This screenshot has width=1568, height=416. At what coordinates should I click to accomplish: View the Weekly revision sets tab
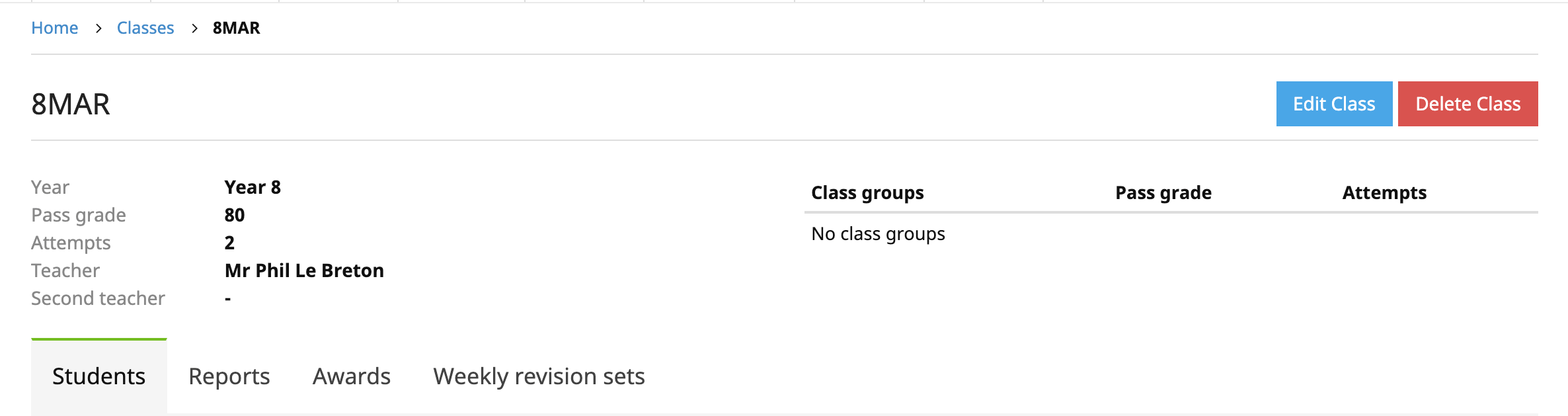click(538, 376)
